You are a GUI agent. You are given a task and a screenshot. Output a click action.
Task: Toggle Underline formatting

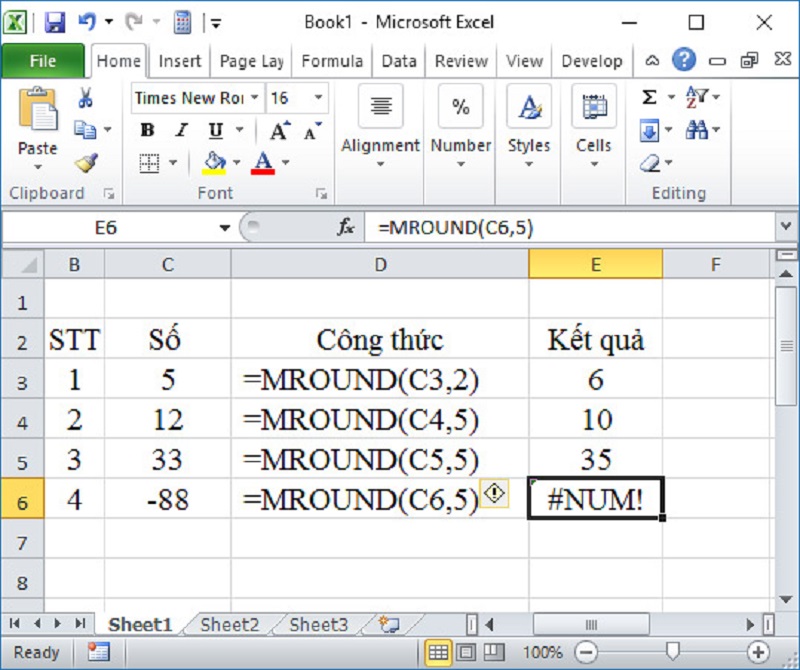(216, 131)
